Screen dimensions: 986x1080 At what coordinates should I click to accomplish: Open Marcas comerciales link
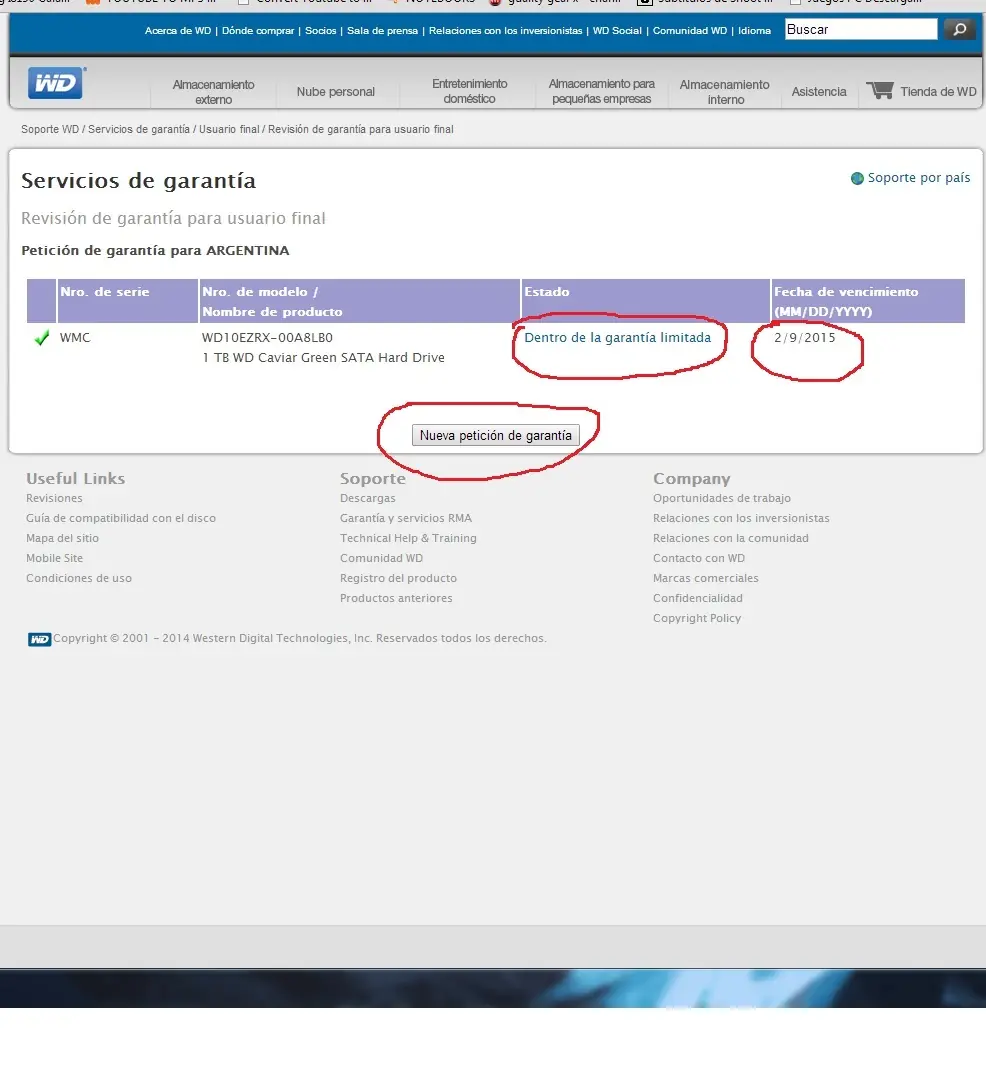coord(706,578)
